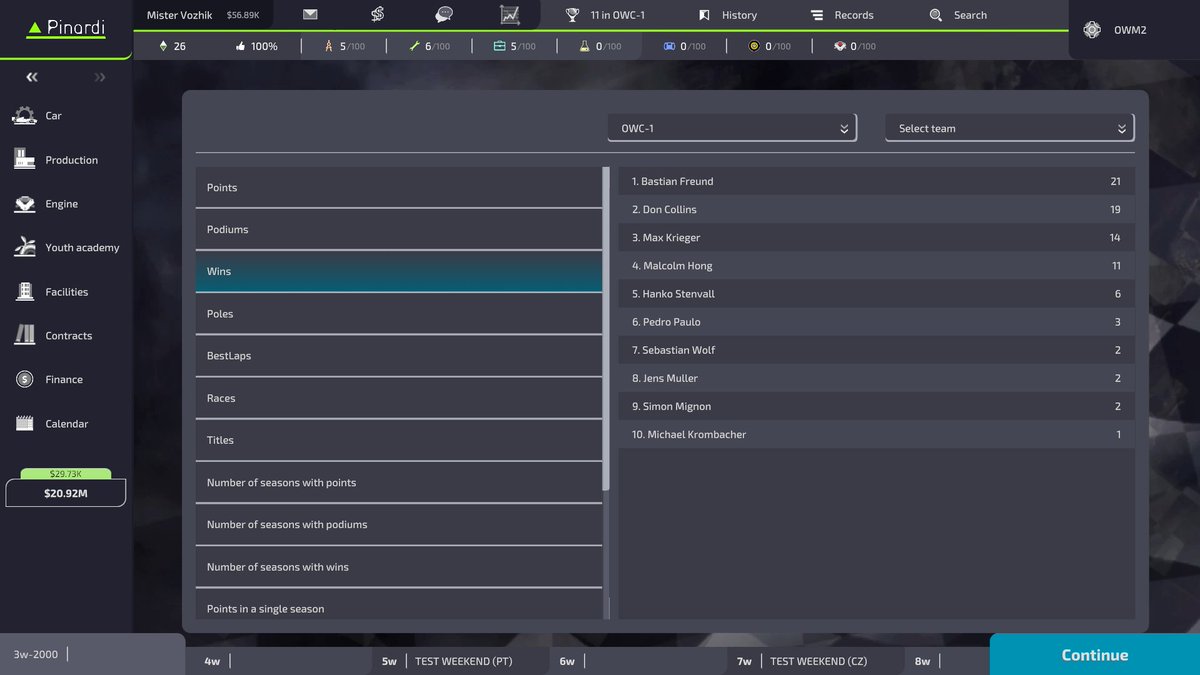Click the 10. Michael Krombacher row
Image resolution: width=1200 pixels, height=675 pixels.
[876, 434]
